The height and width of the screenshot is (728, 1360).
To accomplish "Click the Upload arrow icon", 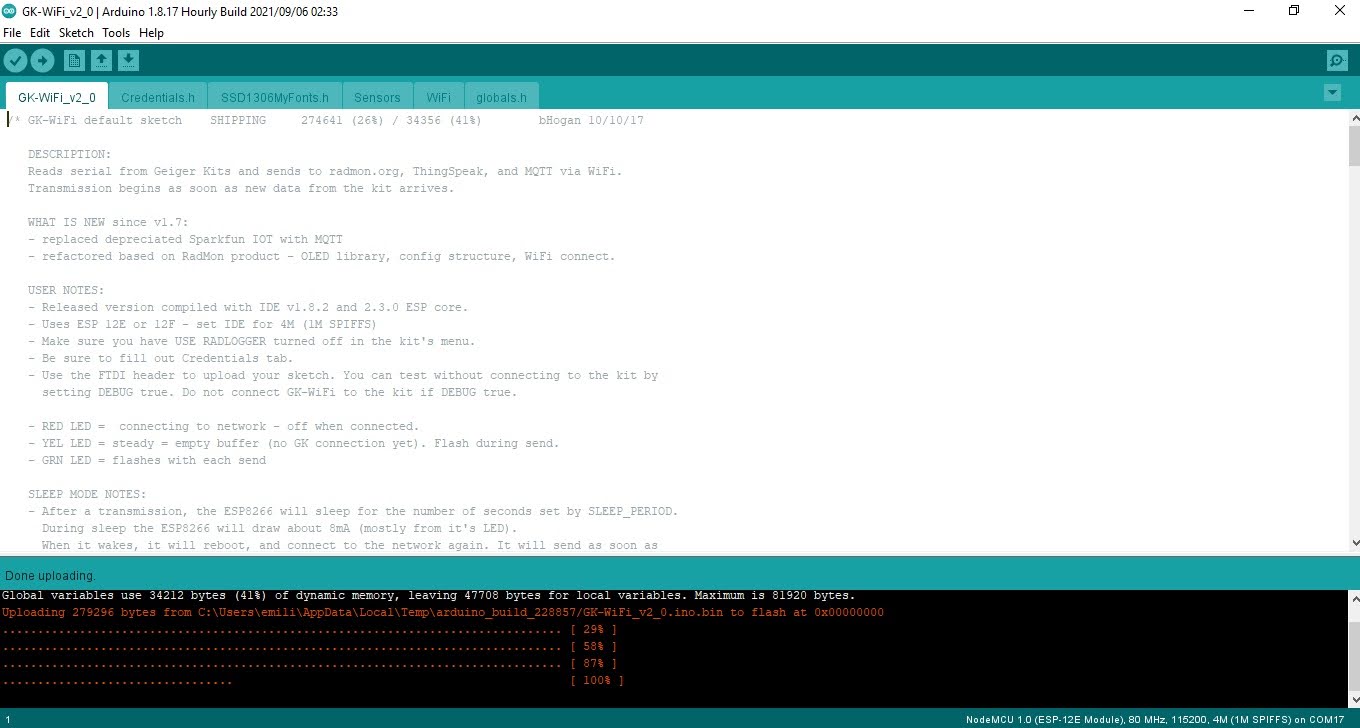I will 42,61.
